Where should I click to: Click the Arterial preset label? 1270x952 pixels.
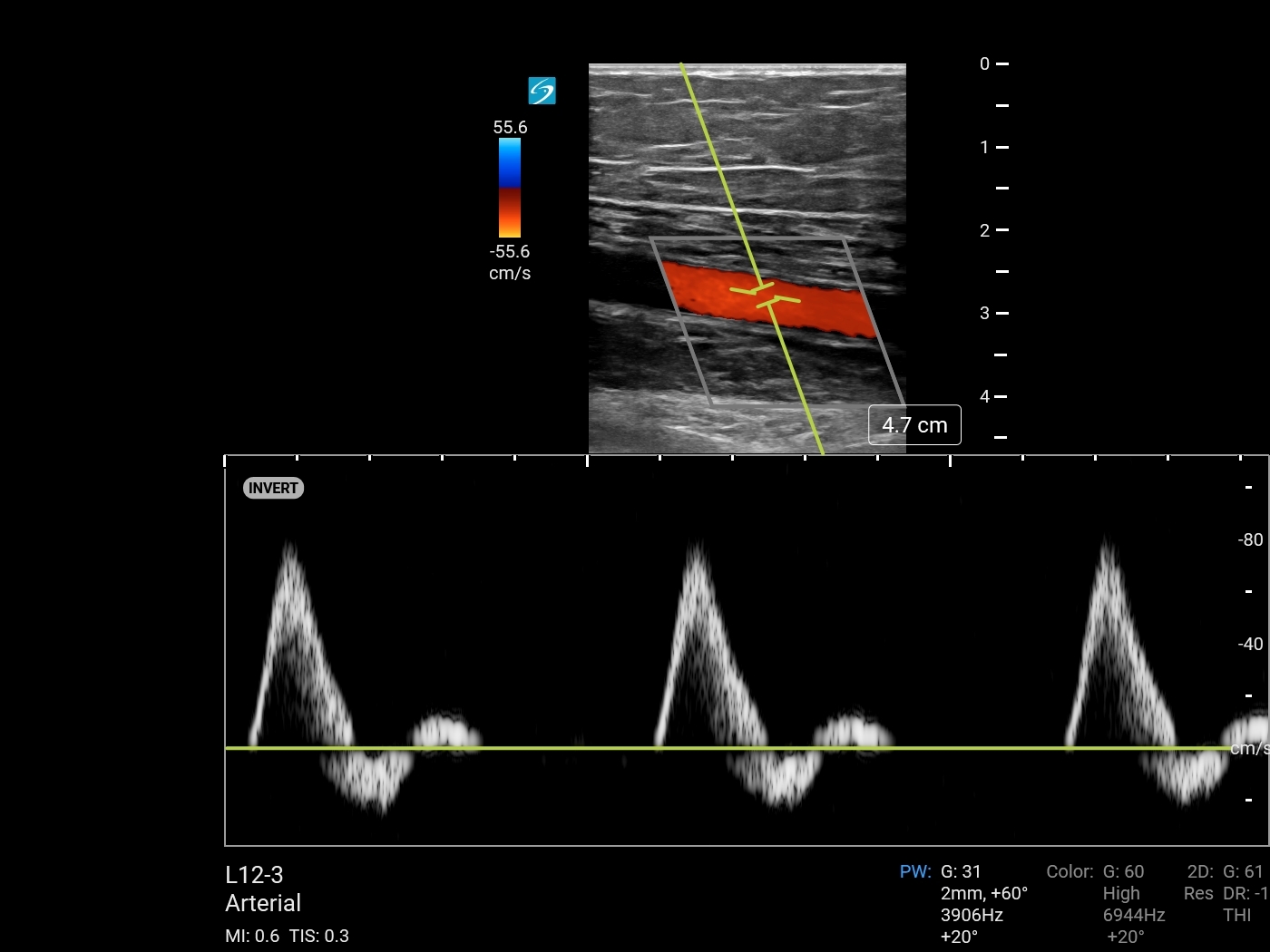coord(263,903)
